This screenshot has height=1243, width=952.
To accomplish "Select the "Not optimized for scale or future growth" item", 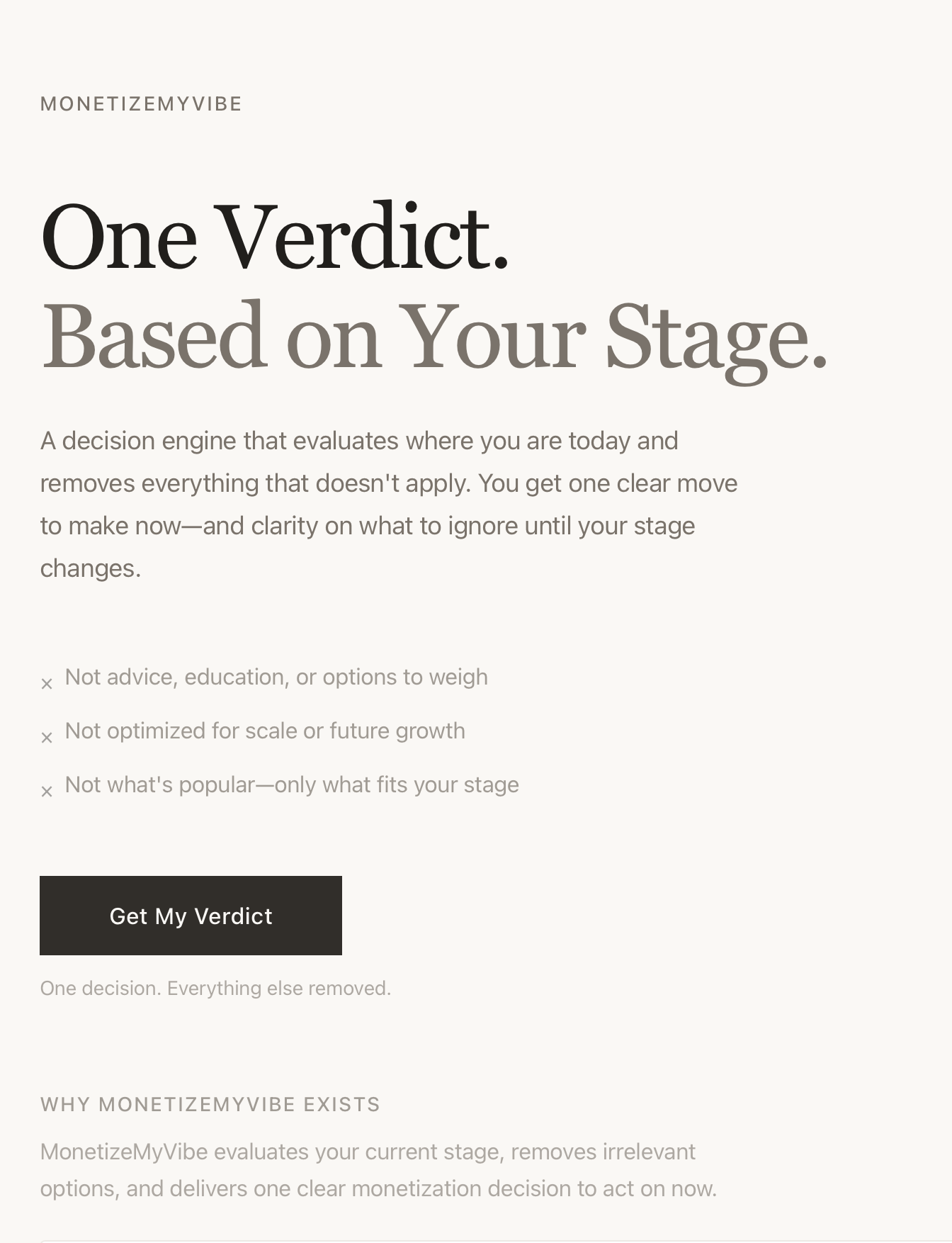I will pyautogui.click(x=265, y=731).
